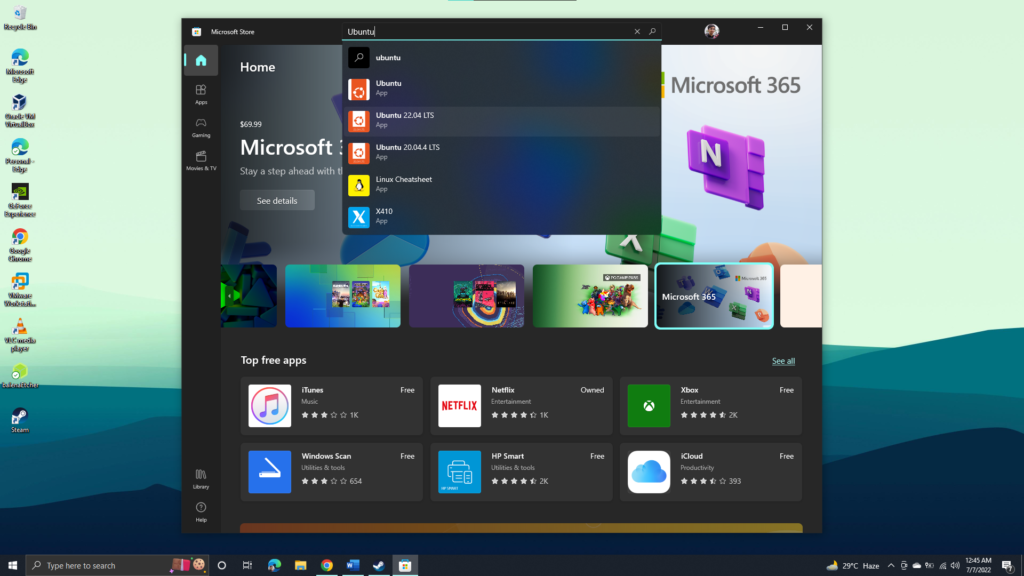Open Cortana circle on taskbar

point(221,566)
